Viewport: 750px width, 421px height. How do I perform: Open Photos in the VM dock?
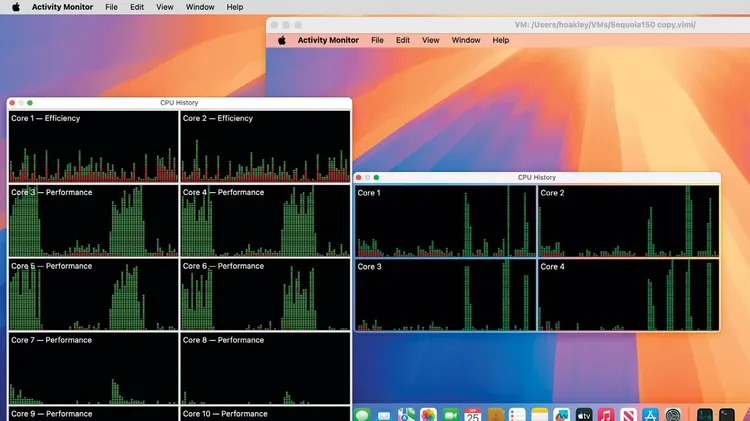tap(428, 415)
